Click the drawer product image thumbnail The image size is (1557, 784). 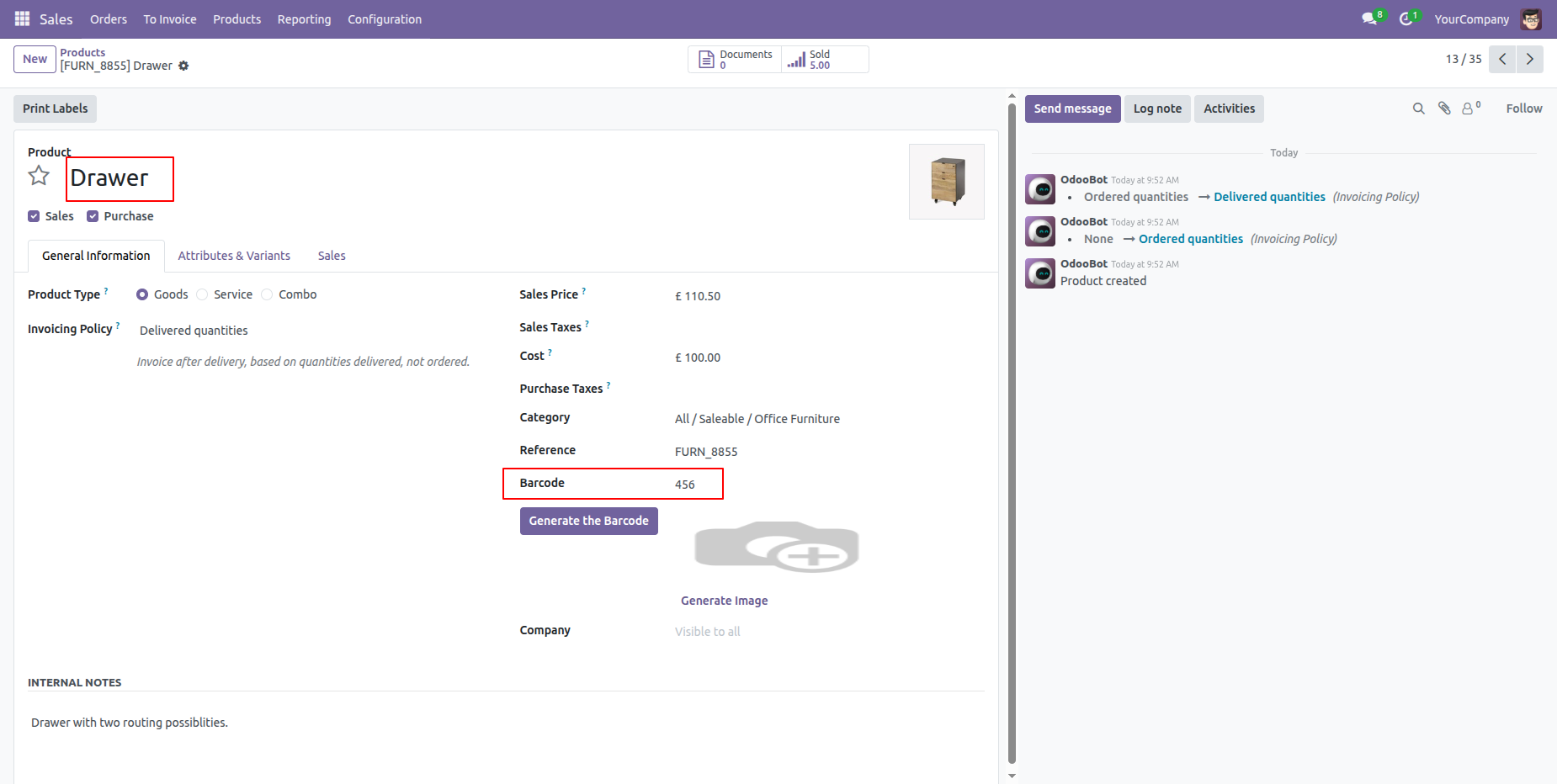point(946,182)
